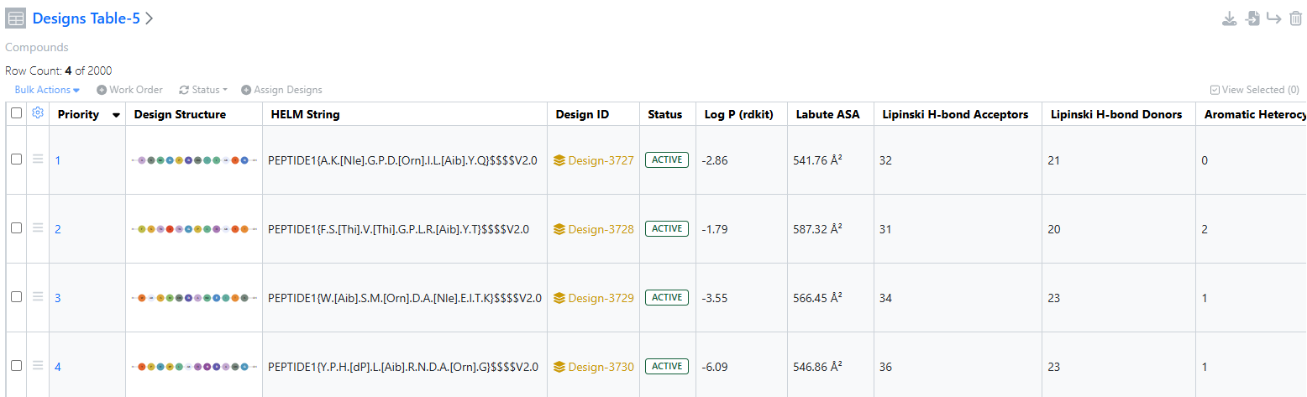Click the Work Order button
Screen dimensions: 1307x397
click(x=129, y=90)
